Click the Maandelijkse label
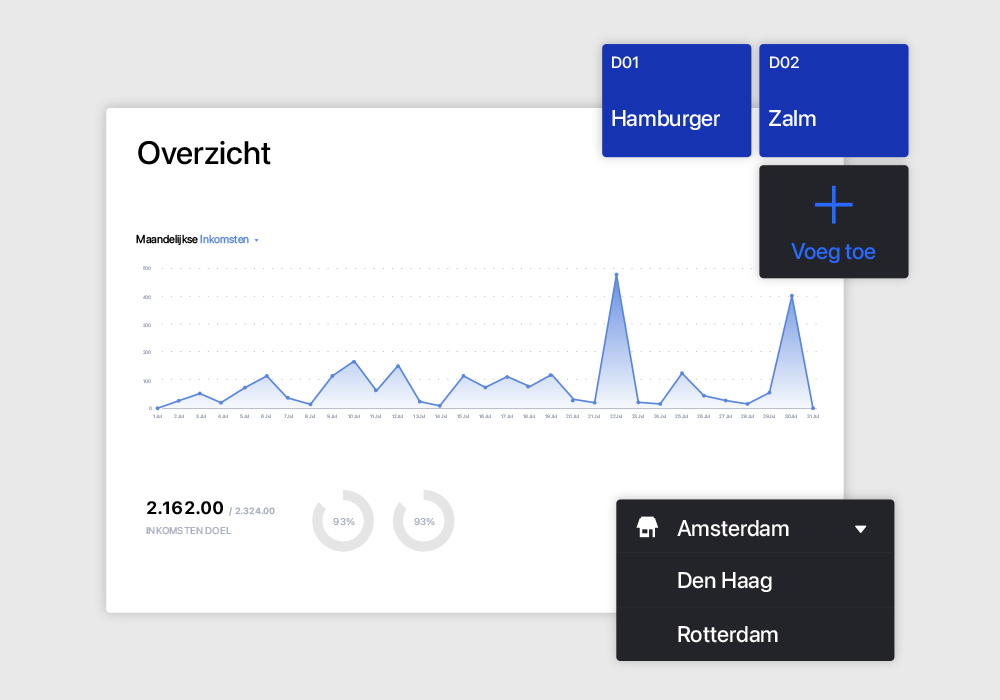The image size is (1000, 700). (x=166, y=240)
